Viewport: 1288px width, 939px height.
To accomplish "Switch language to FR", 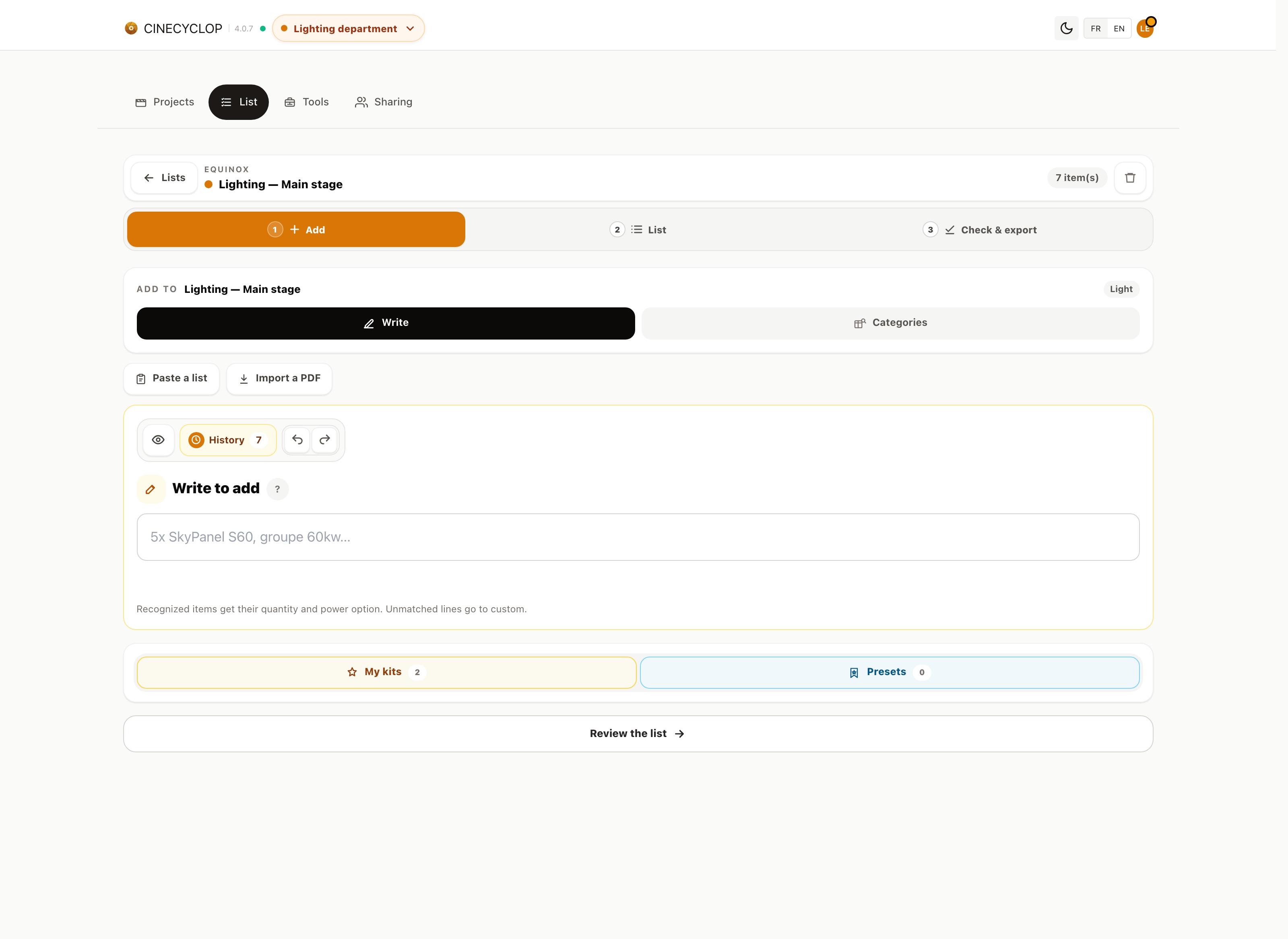I will tap(1095, 29).
